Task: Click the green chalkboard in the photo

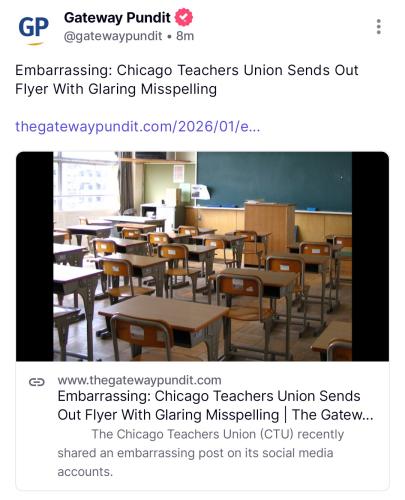Action: 274,180
